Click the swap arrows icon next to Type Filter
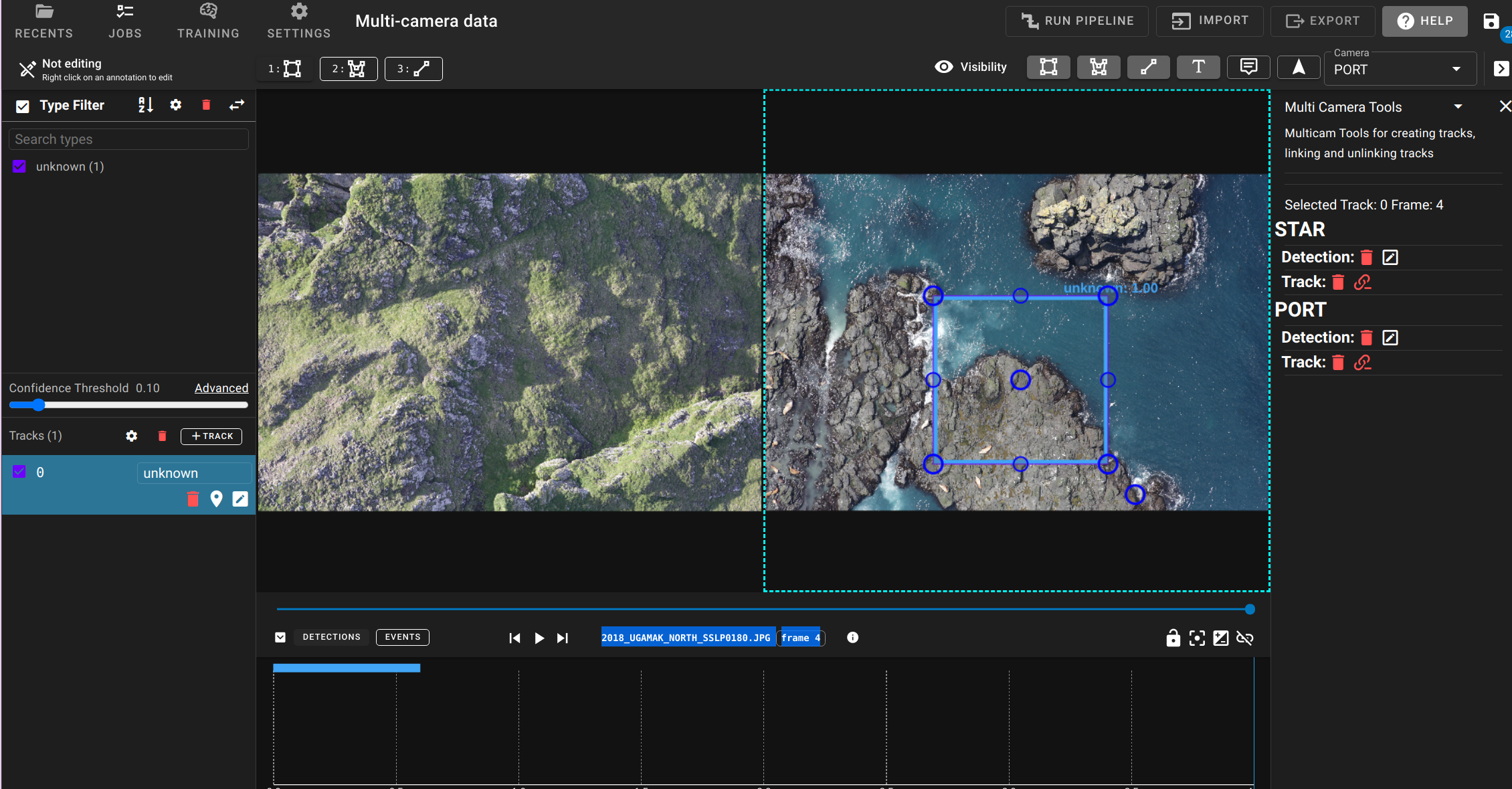This screenshot has width=1512, height=789. pos(237,105)
